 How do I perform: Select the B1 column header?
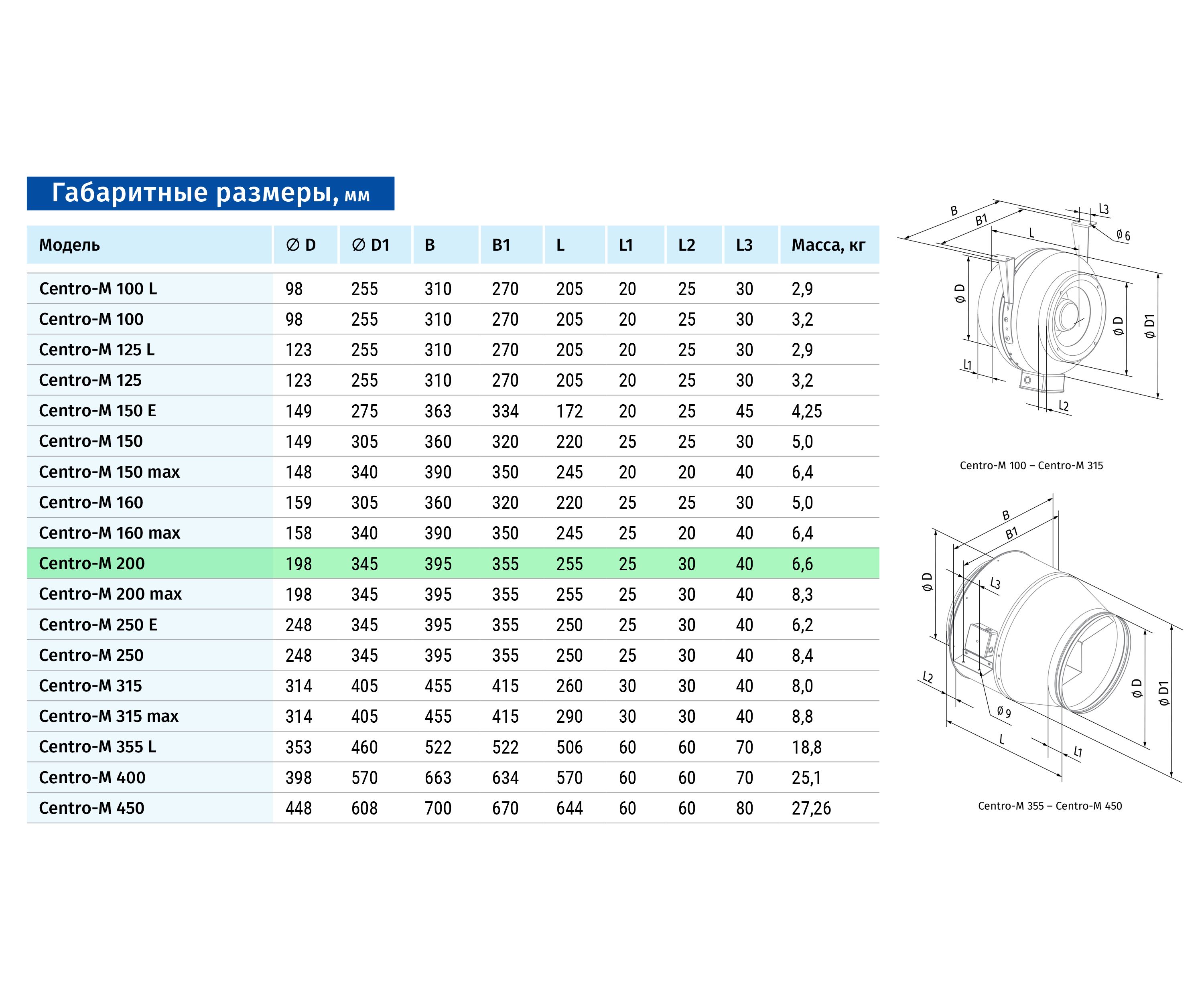point(501,245)
